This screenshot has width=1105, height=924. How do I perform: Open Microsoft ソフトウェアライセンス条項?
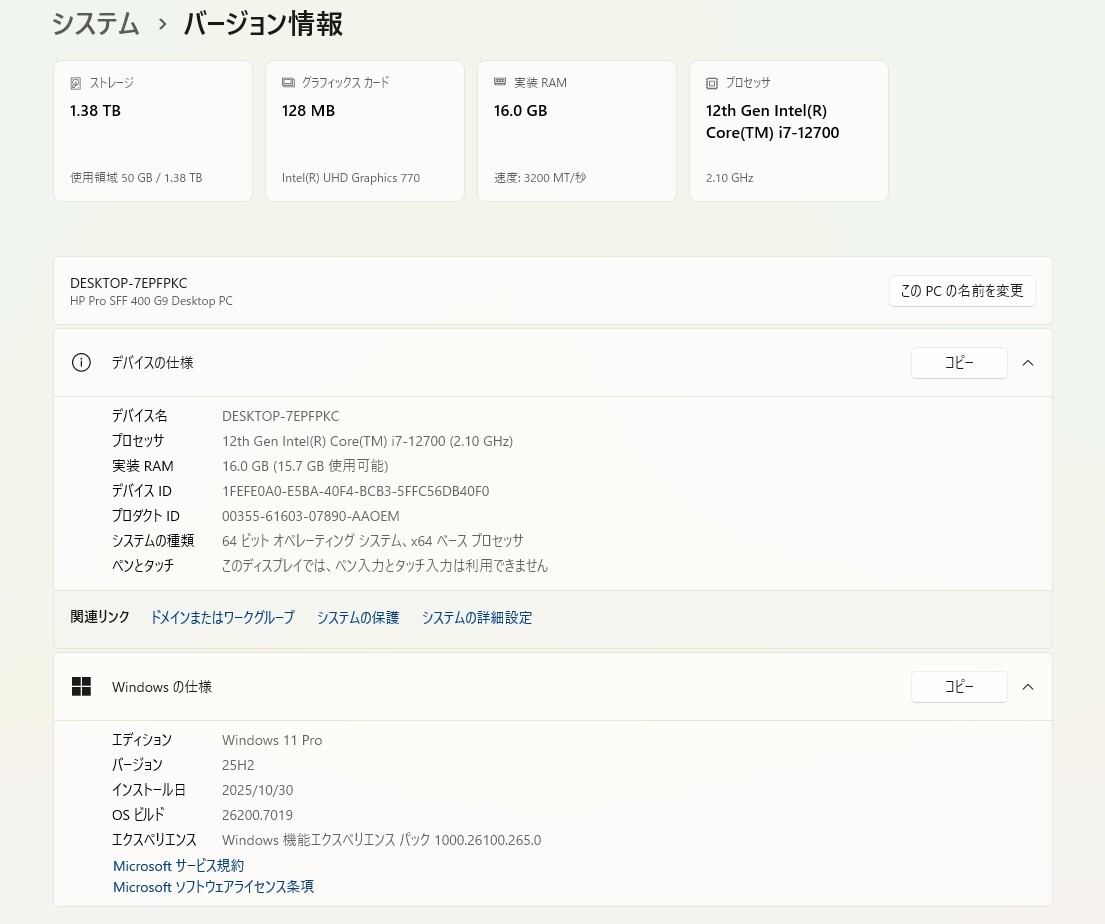pos(213,886)
